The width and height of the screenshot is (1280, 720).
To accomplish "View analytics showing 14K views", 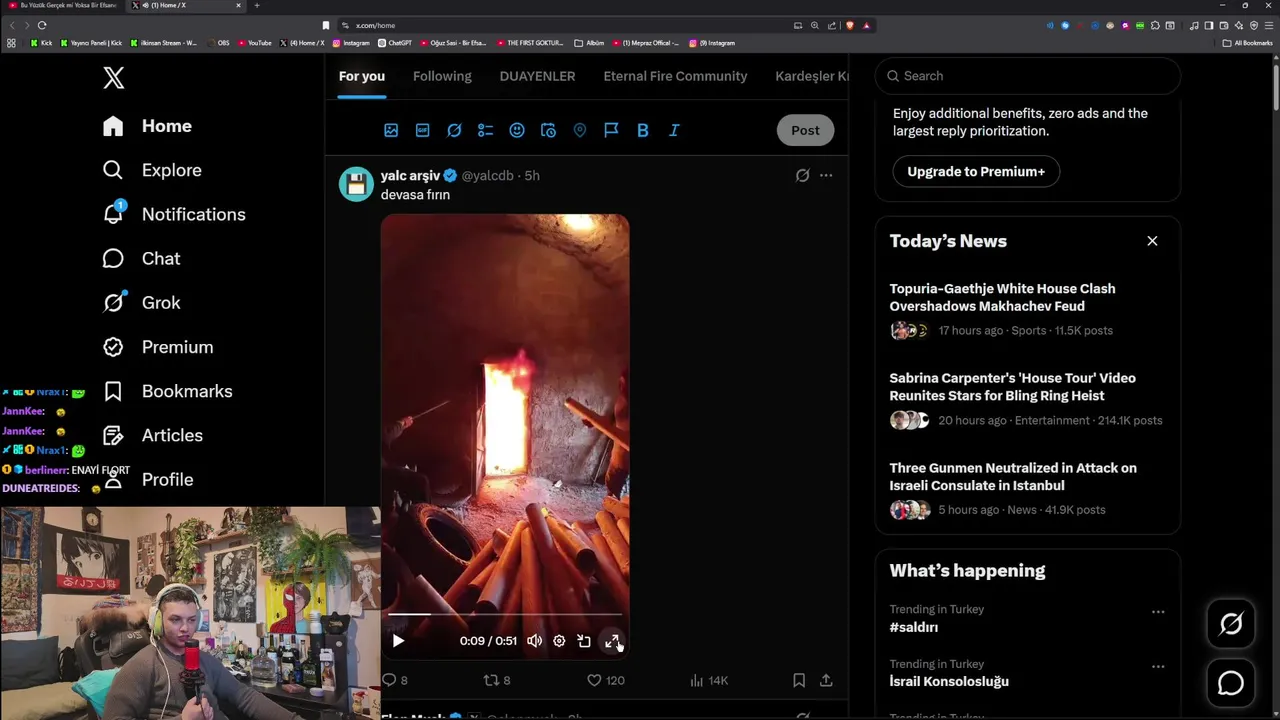I will [x=709, y=680].
